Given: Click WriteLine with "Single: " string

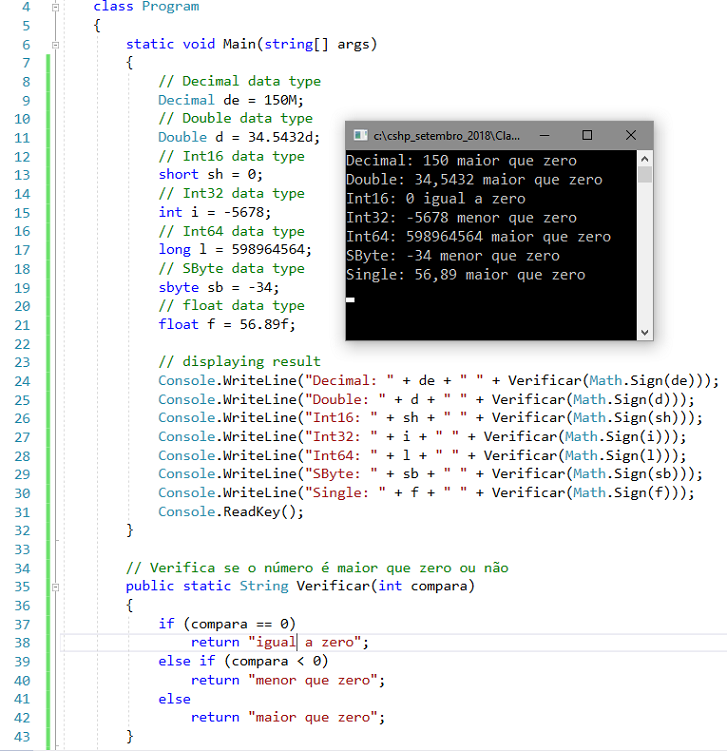Looking at the screenshot, I should (426, 493).
